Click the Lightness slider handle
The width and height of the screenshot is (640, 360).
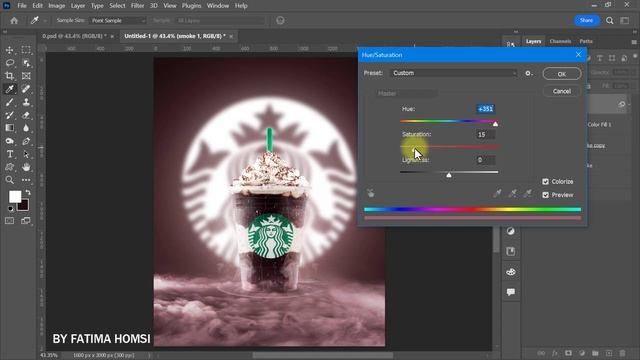click(x=449, y=175)
